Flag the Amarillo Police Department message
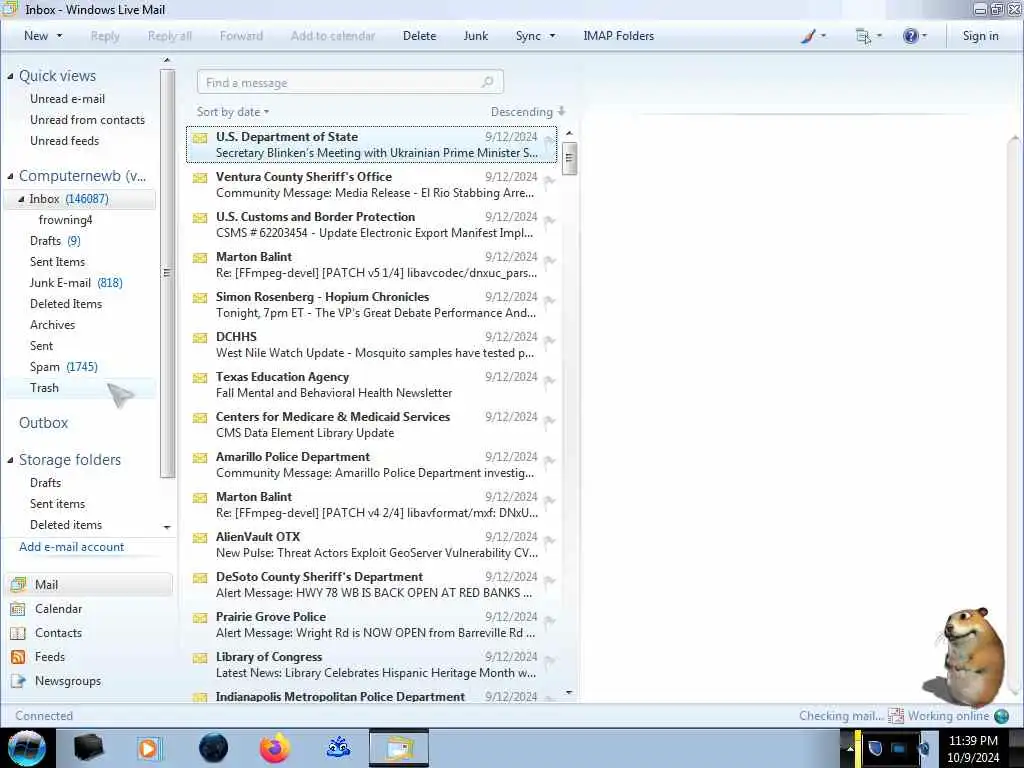This screenshot has height=768, width=1024. (x=549, y=462)
